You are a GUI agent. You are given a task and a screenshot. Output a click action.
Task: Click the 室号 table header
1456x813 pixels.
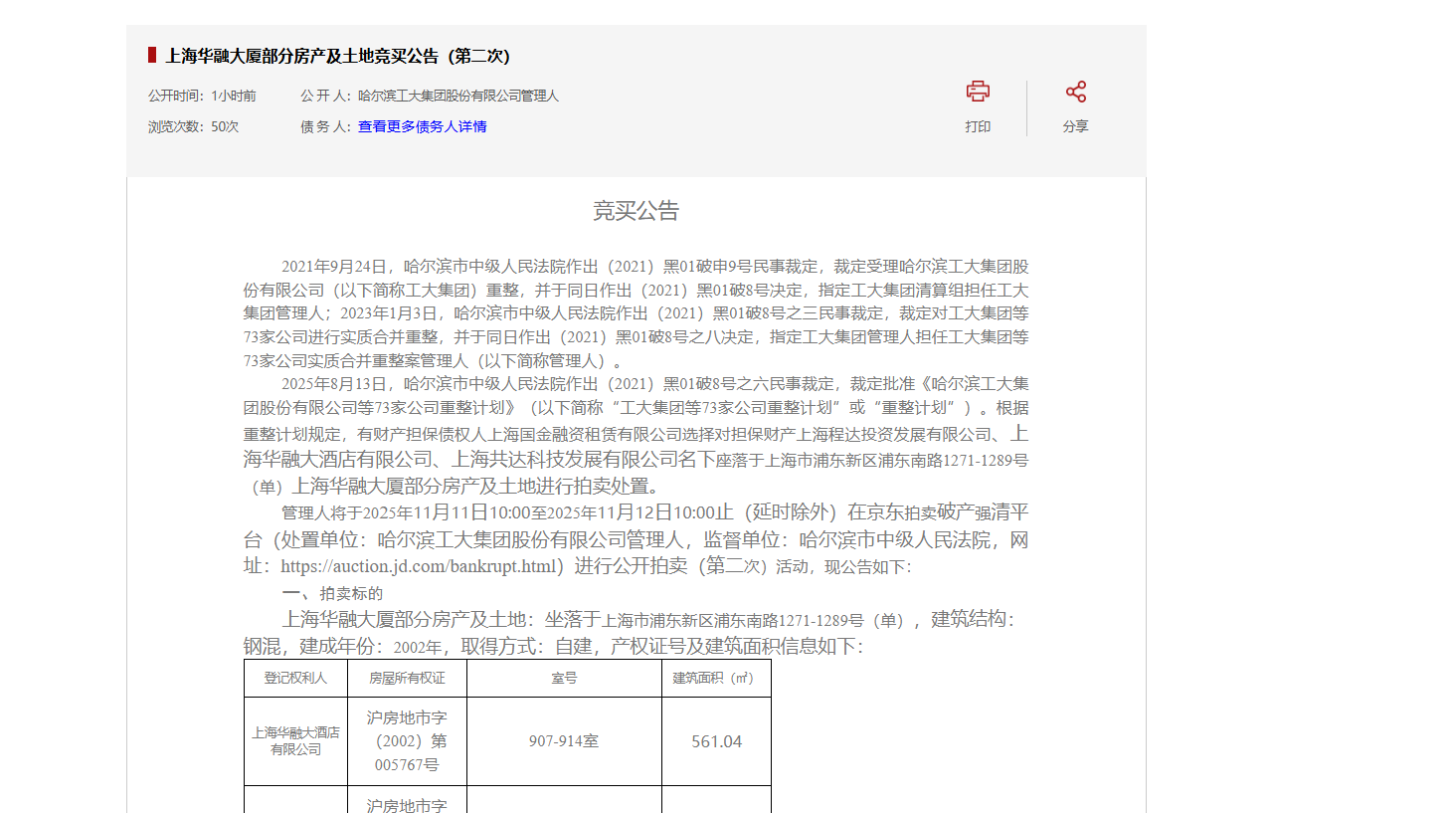[564, 678]
